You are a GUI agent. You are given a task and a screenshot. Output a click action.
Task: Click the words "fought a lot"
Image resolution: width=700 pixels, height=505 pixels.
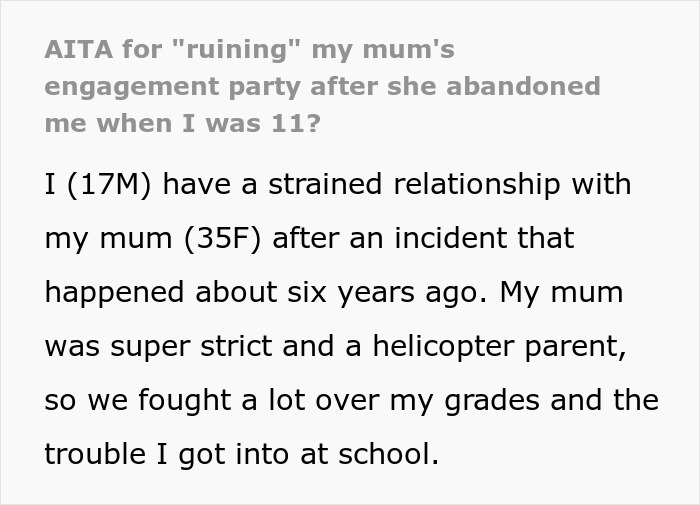point(194,402)
